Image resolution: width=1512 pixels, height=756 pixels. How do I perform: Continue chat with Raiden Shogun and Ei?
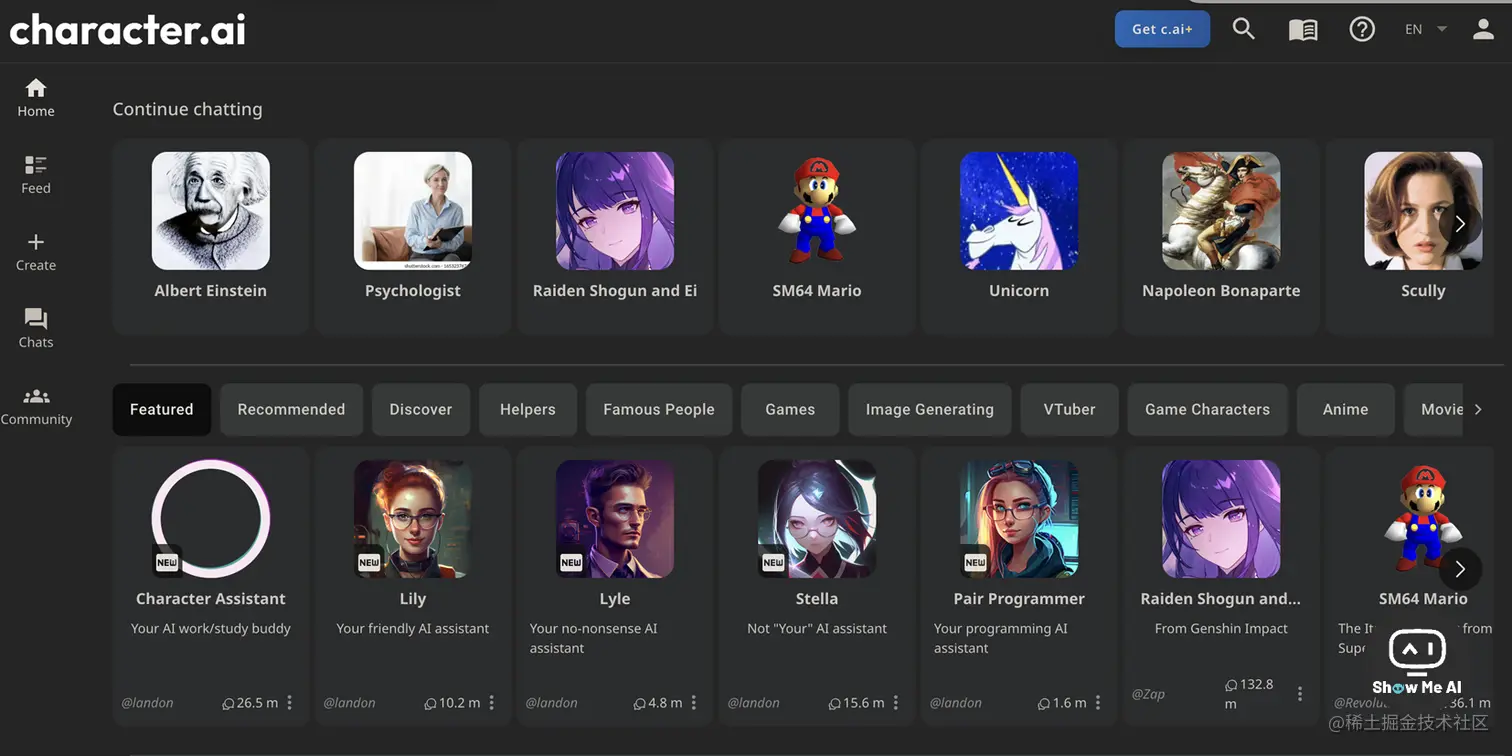(x=615, y=237)
